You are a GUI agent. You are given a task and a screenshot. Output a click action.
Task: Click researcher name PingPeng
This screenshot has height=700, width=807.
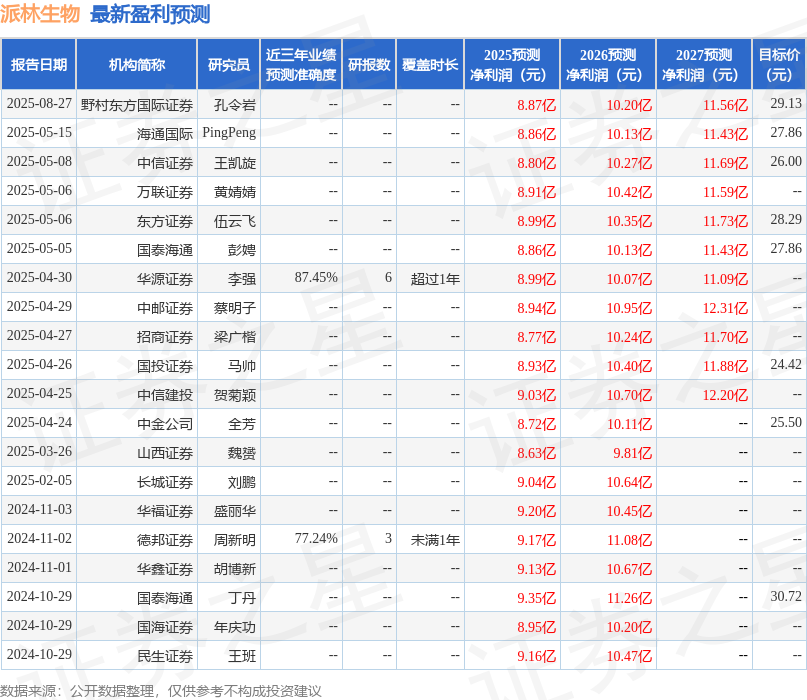pos(229,133)
